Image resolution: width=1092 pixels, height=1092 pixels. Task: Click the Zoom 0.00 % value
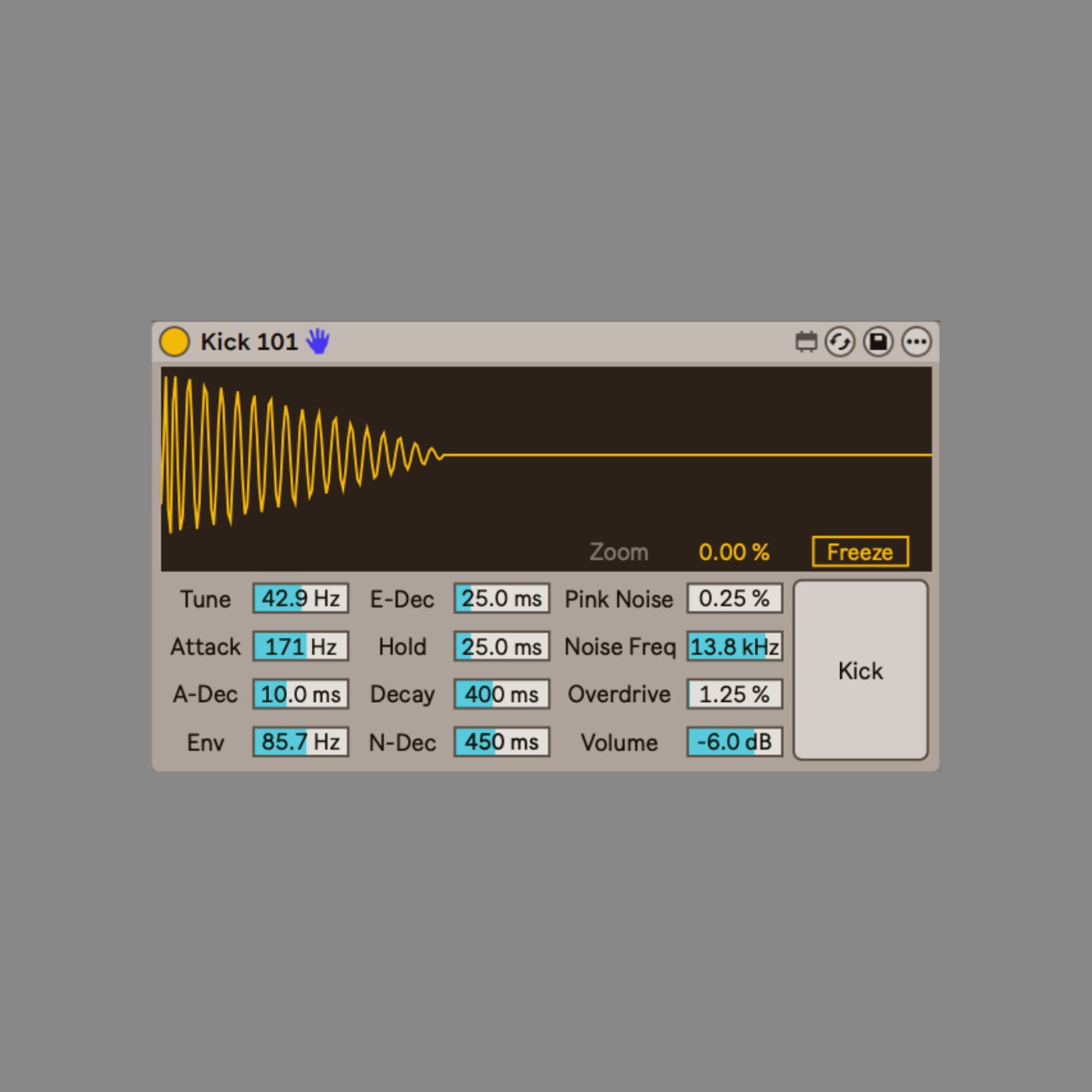tap(733, 552)
